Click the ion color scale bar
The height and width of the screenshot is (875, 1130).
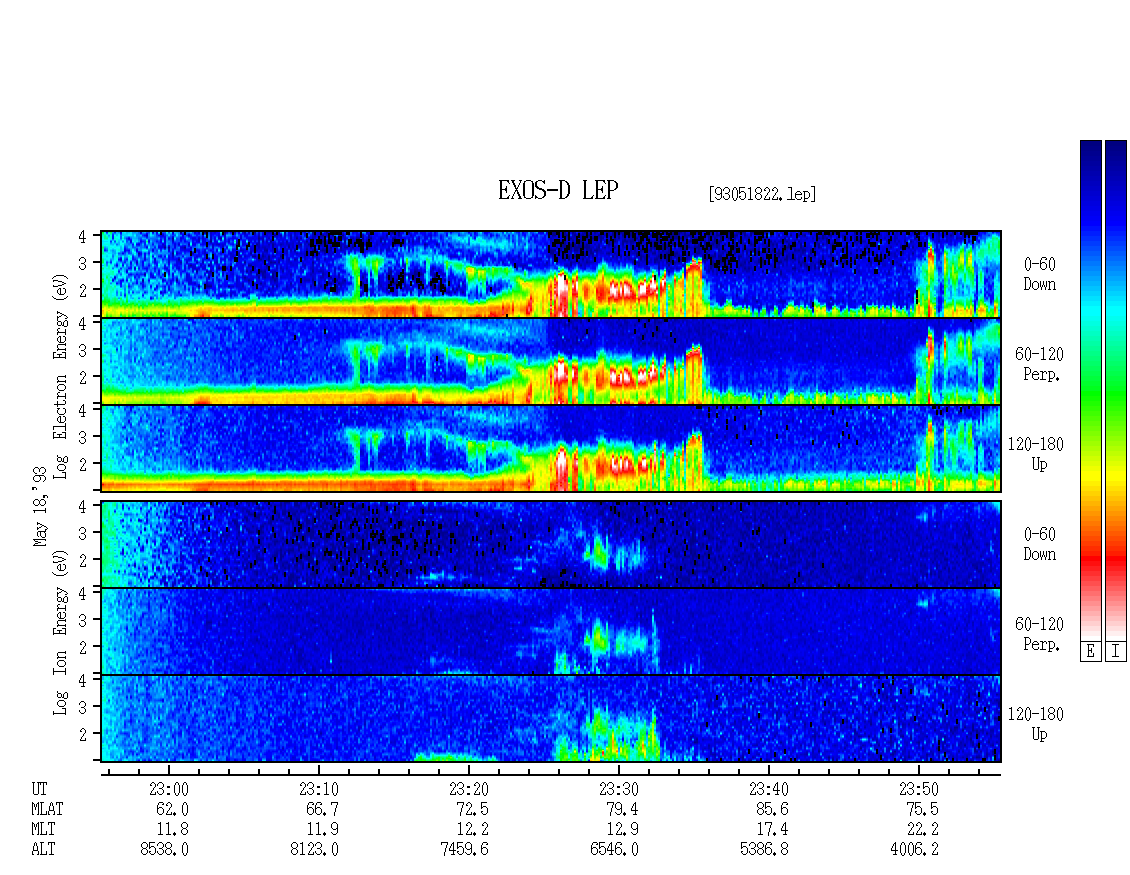[1116, 390]
